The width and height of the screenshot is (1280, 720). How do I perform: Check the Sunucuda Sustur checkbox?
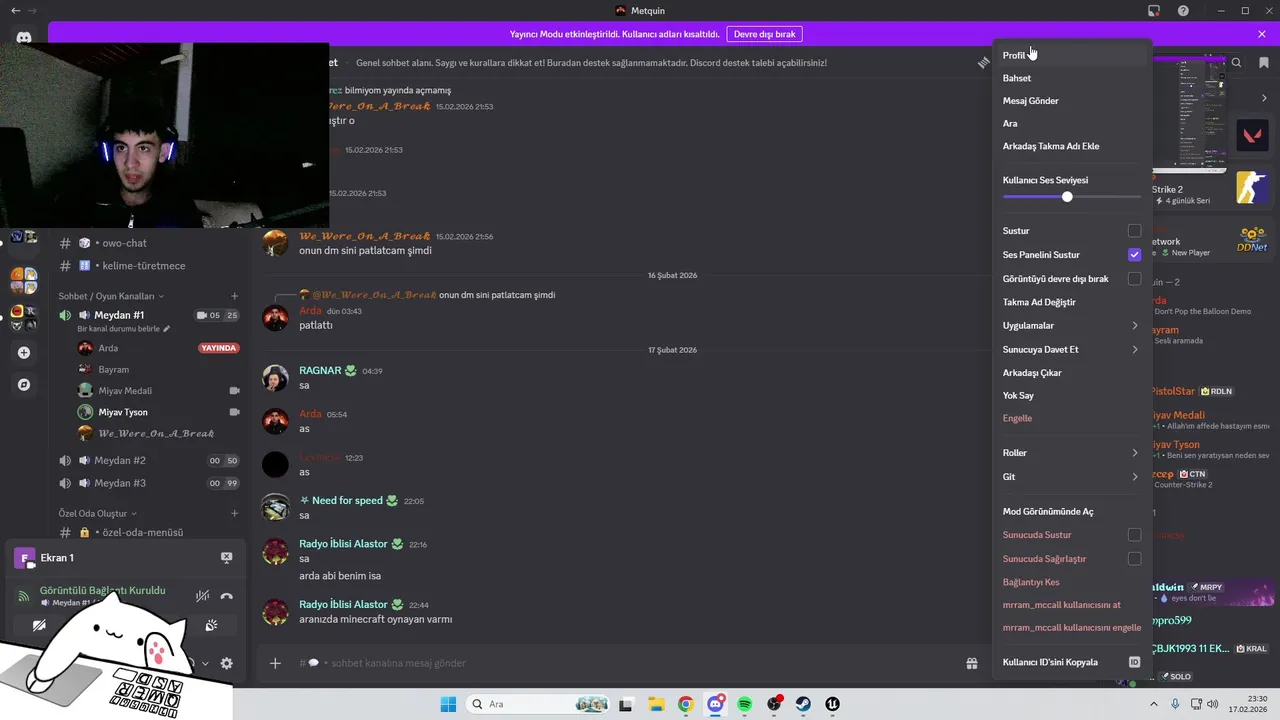tap(1134, 535)
